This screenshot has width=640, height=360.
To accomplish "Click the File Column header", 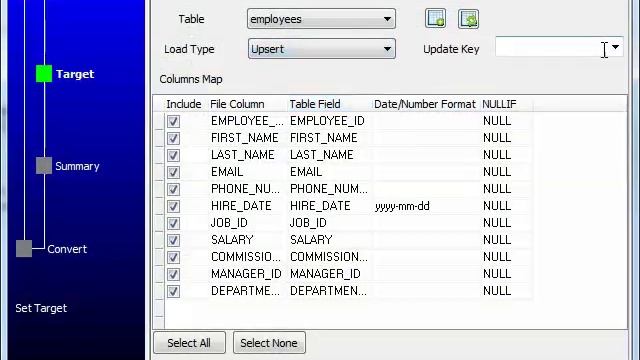I will coord(237,104).
